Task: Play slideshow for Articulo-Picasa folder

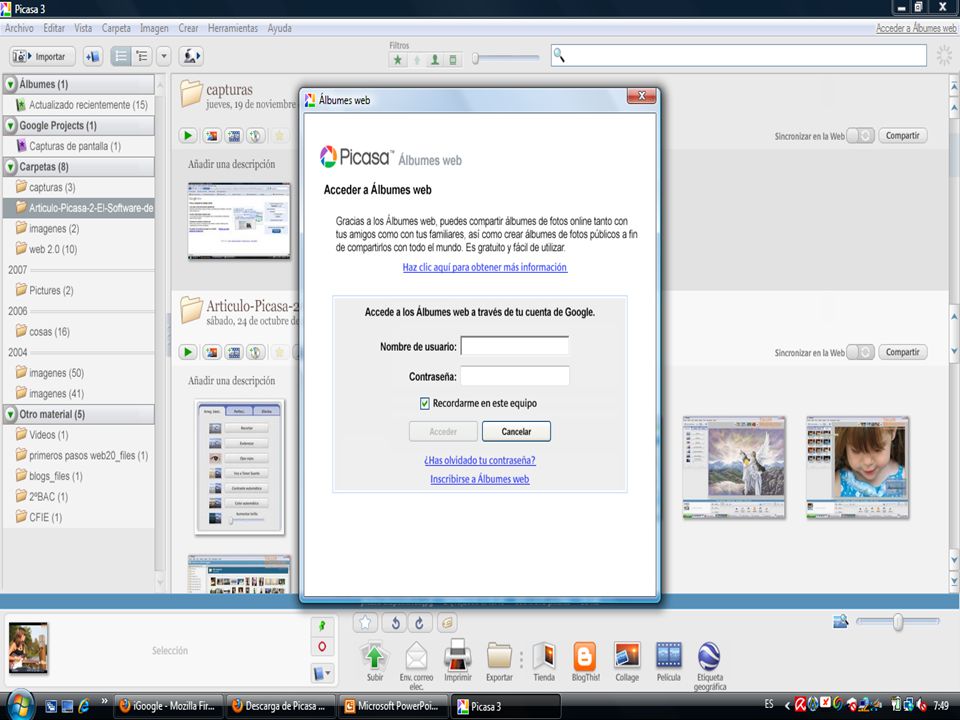Action: coord(188,352)
